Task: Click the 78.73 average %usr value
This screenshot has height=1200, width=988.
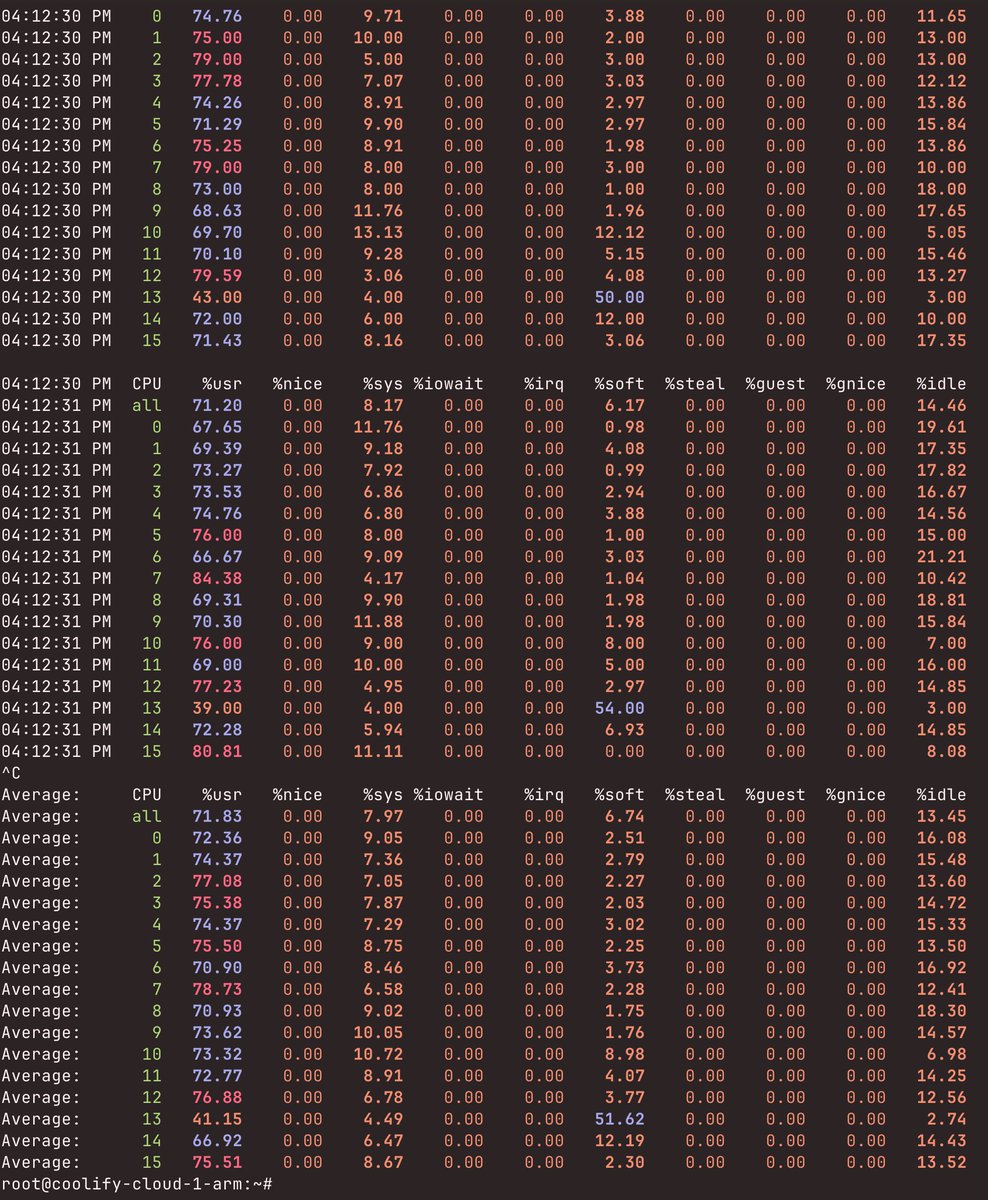Action: click(x=217, y=989)
